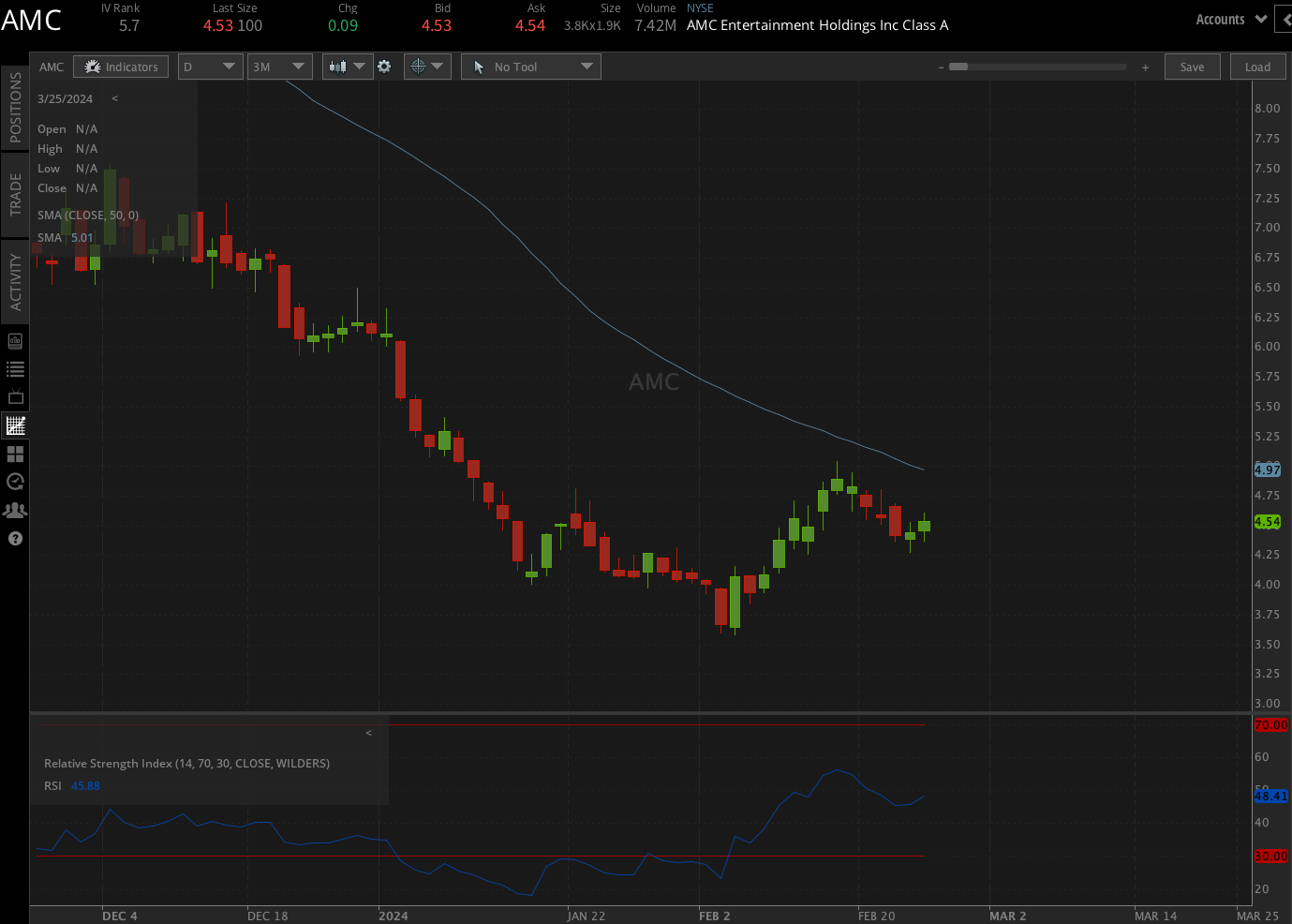Open the Positions side tab
This screenshot has height=924, width=1292.
[15, 108]
